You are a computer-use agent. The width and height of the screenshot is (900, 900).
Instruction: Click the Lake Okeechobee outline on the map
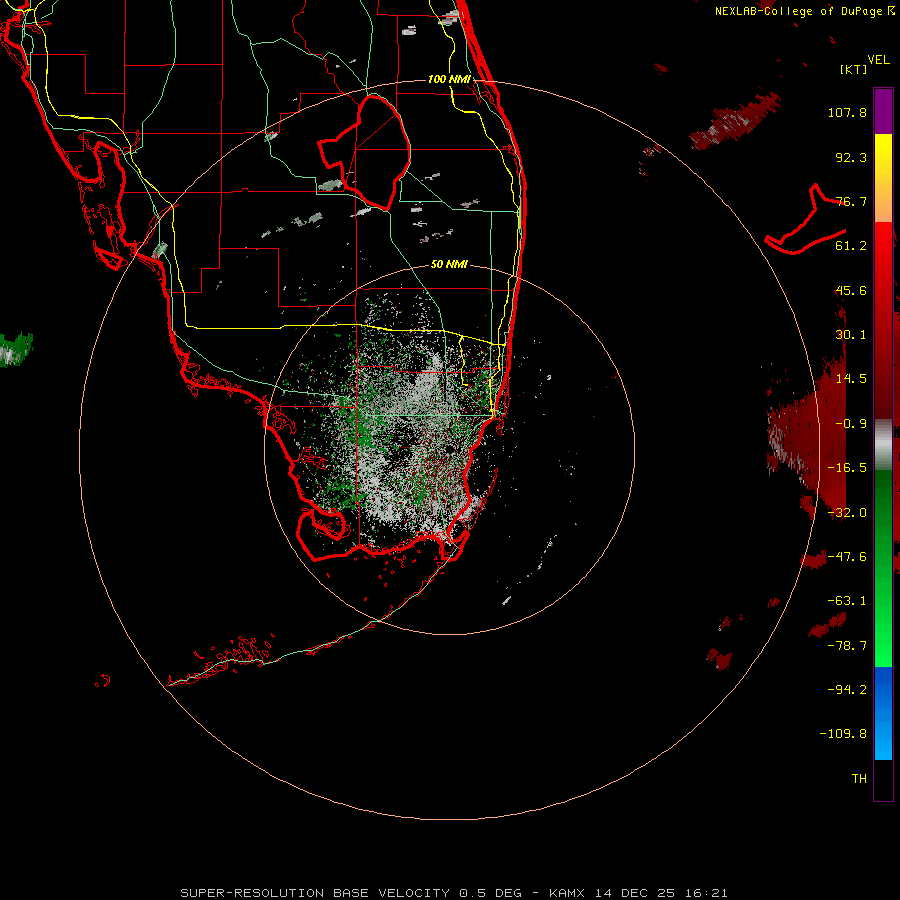[365, 152]
